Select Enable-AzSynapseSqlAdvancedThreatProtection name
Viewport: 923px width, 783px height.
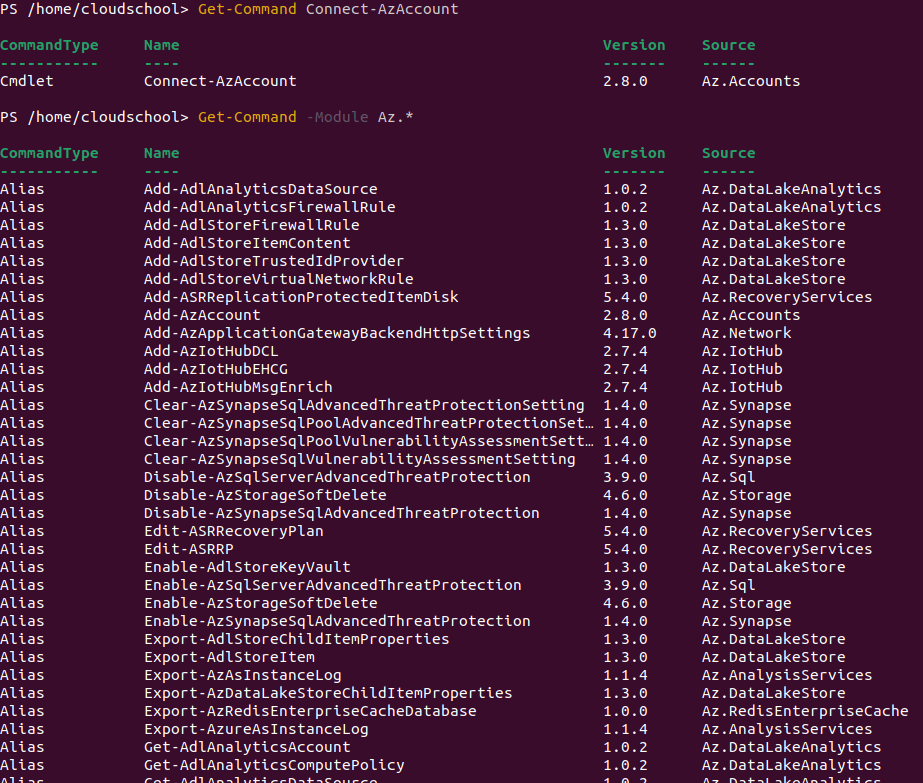pos(337,621)
